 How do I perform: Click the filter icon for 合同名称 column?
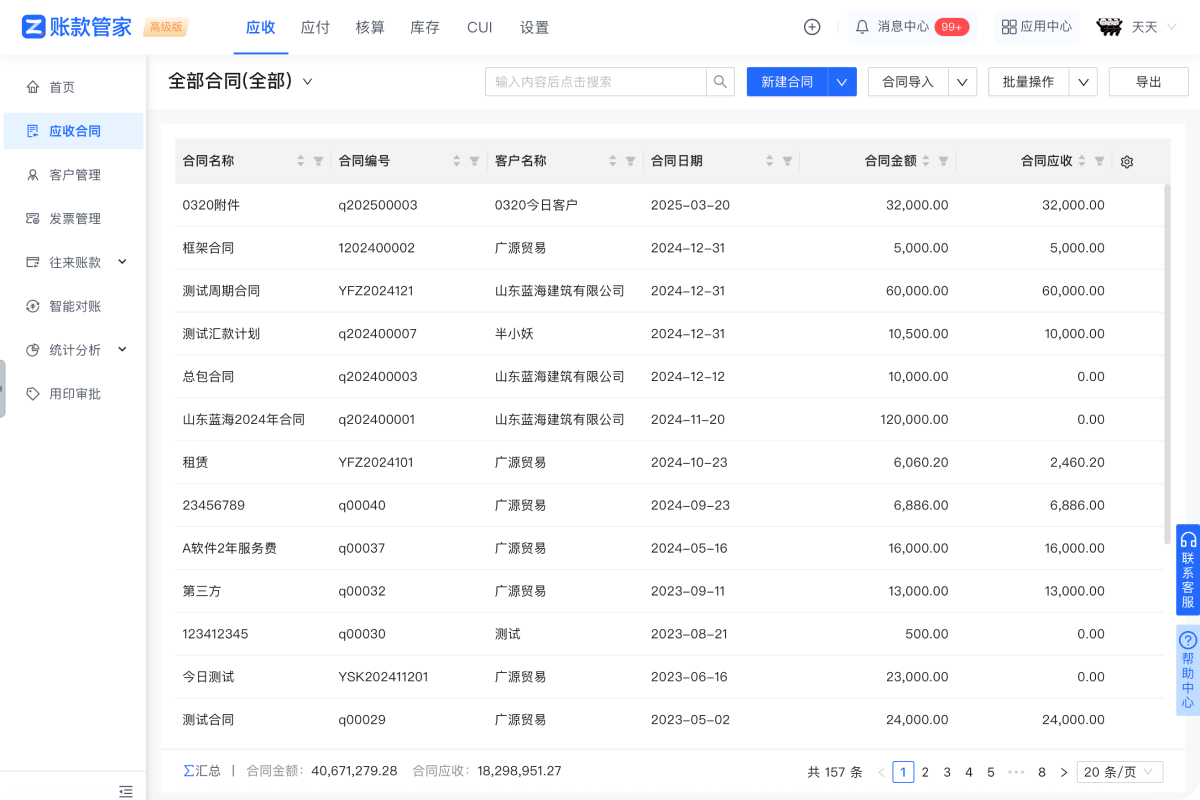tap(318, 161)
